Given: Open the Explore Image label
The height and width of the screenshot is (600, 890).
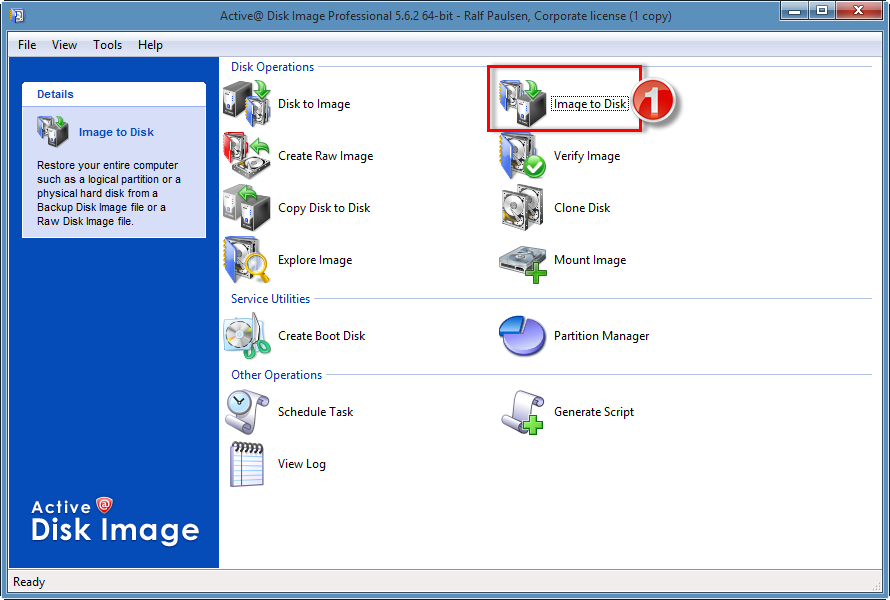Looking at the screenshot, I should coord(315,261).
